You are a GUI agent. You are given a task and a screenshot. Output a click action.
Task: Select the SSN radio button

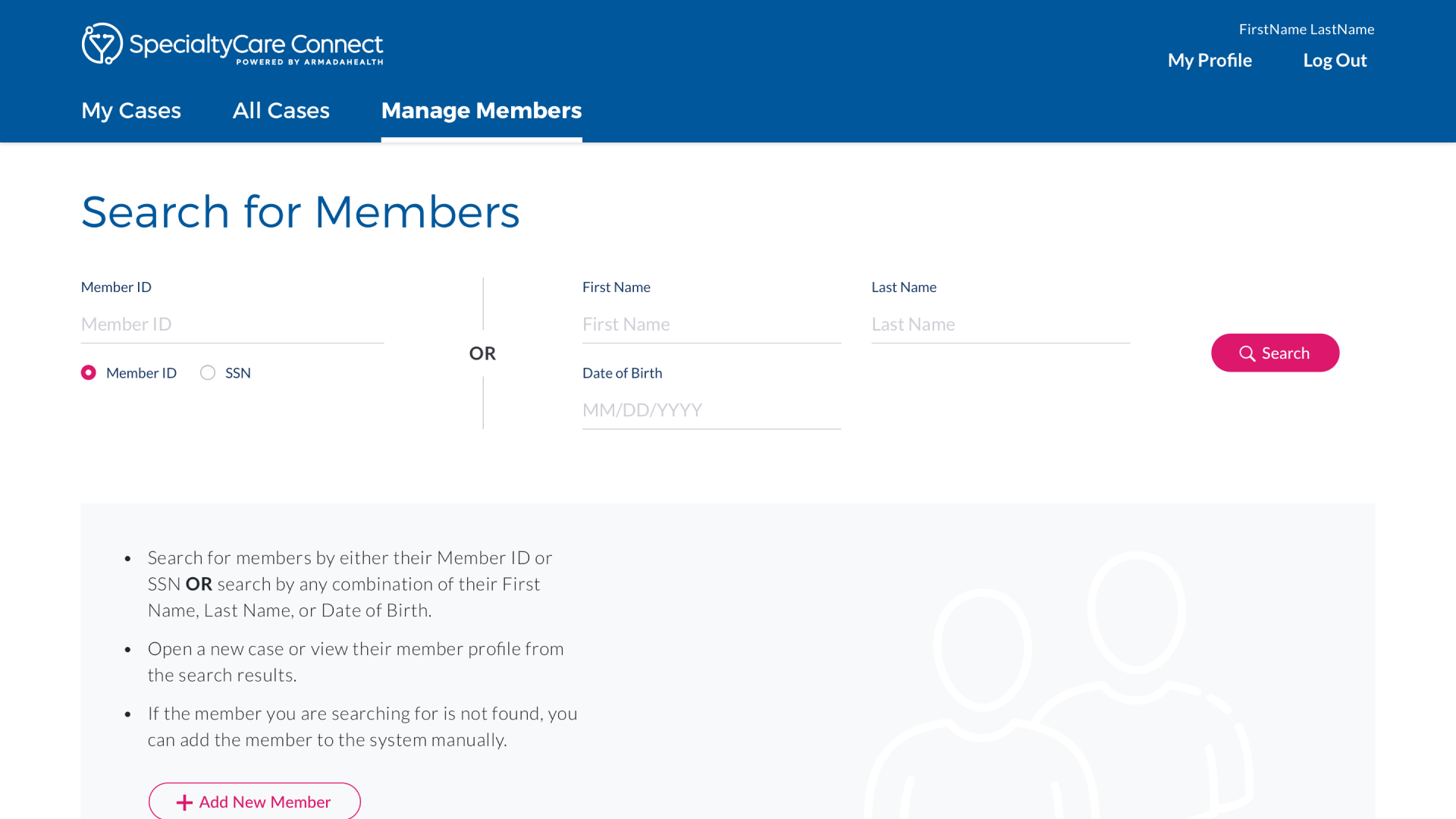(208, 372)
